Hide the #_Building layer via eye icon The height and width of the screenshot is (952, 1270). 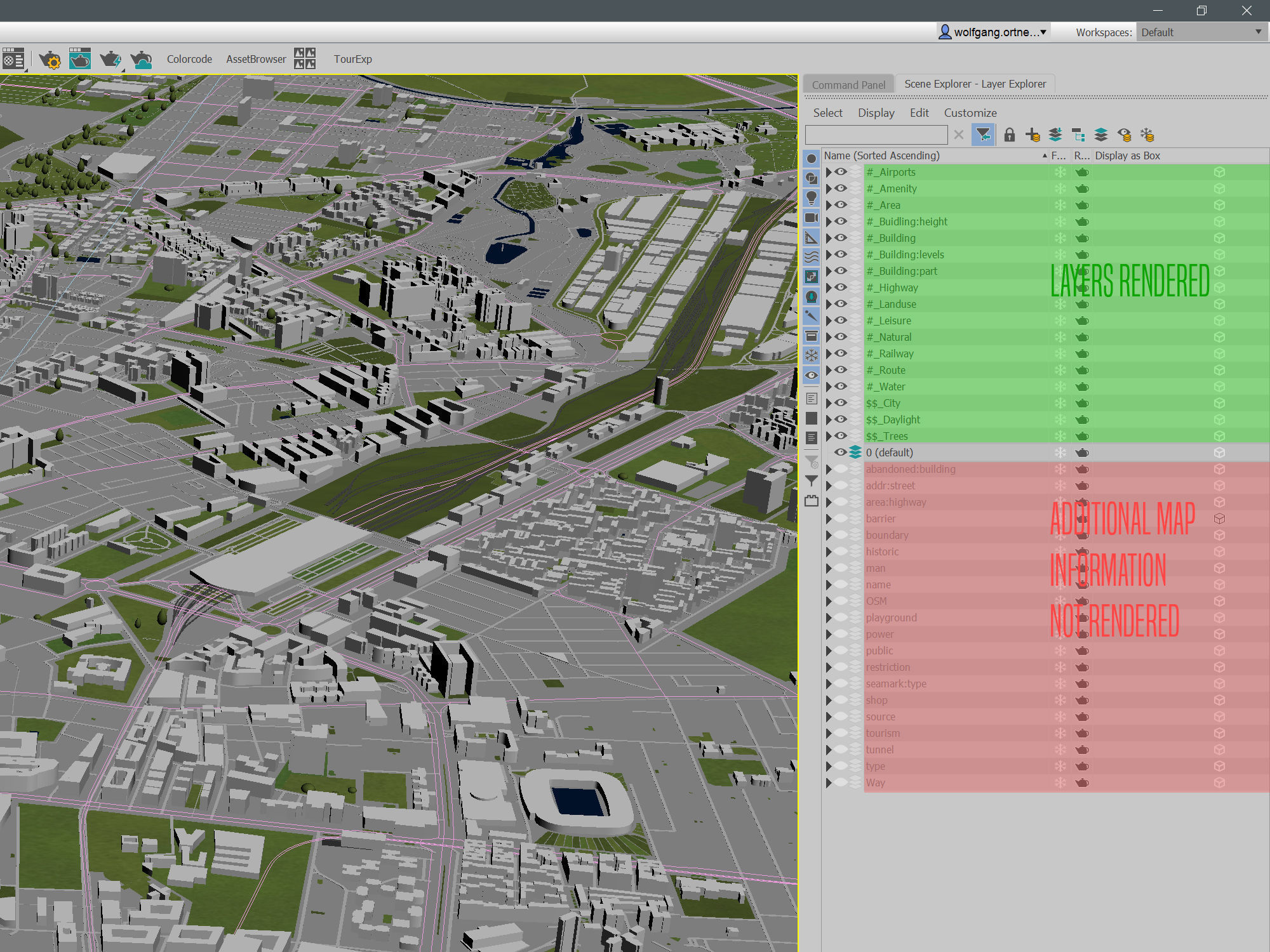coord(841,238)
